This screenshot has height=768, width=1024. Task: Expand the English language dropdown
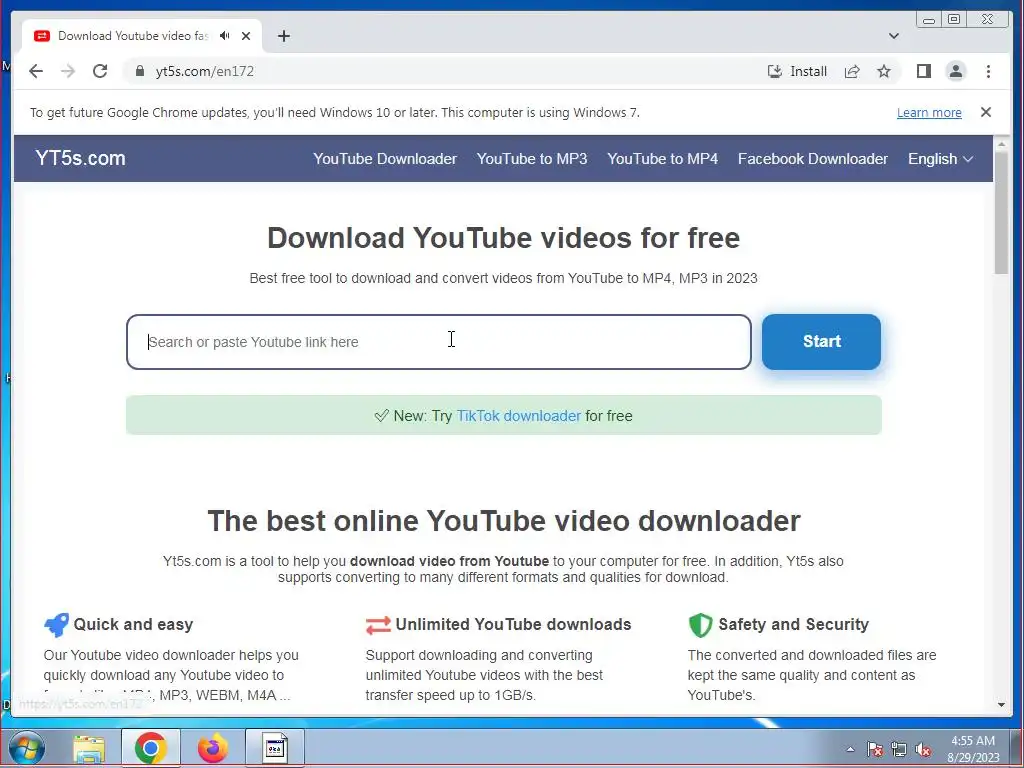tap(940, 159)
